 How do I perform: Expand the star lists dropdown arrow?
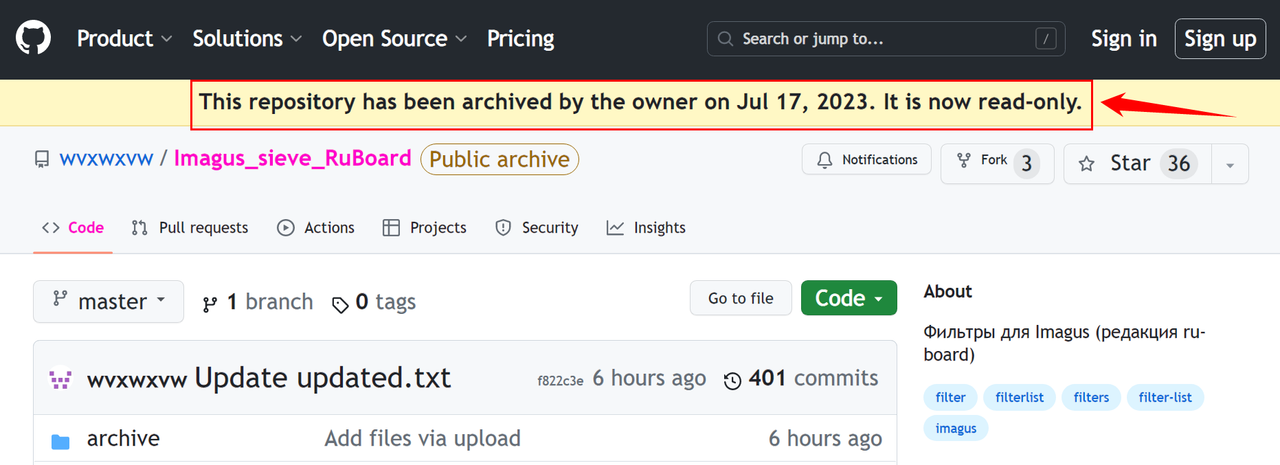1230,164
